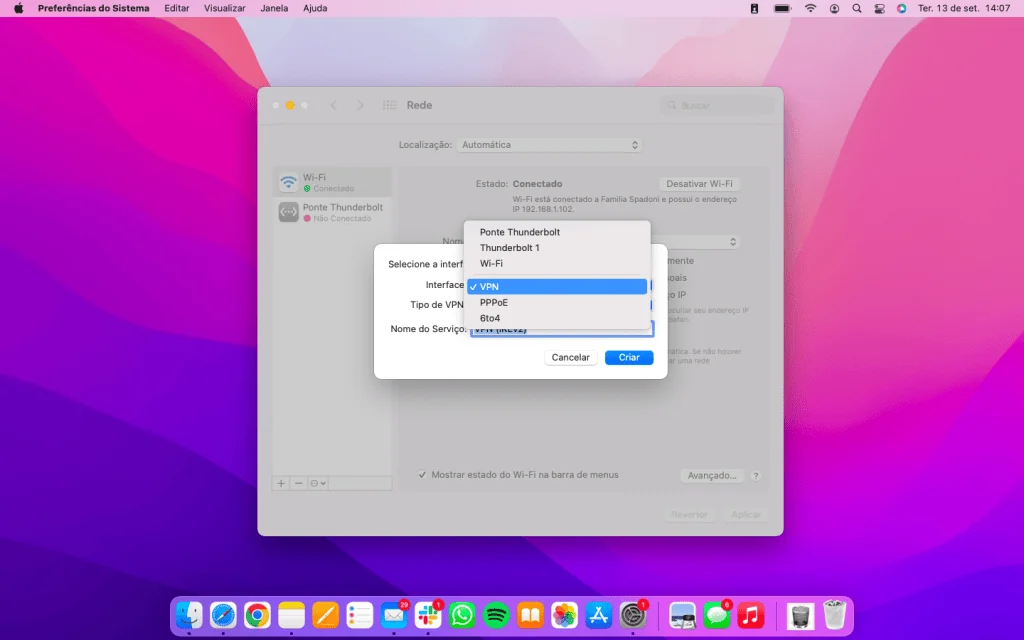The width and height of the screenshot is (1024, 640).
Task: Open network help with question mark icon
Action: point(756,475)
